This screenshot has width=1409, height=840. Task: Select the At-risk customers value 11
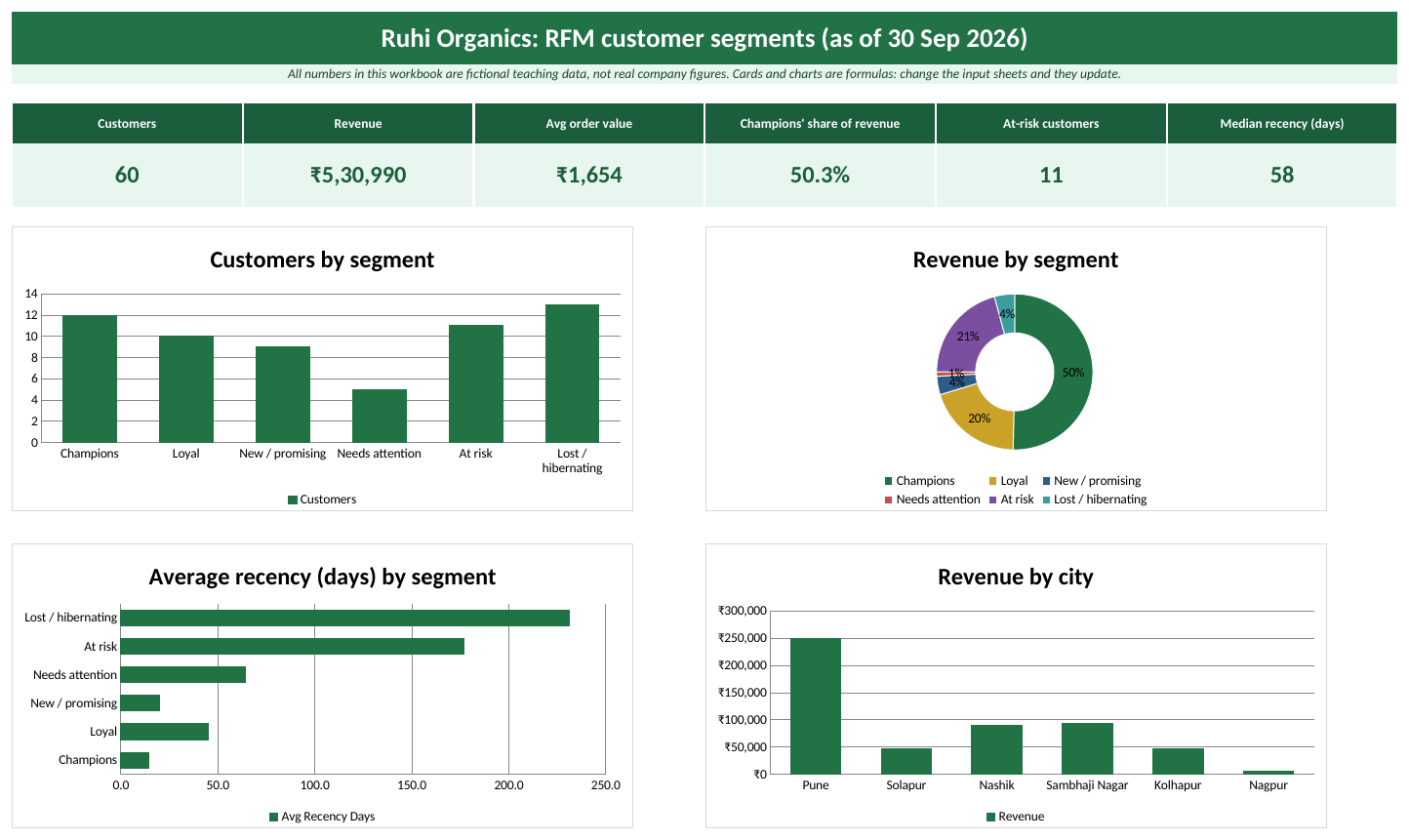click(x=1051, y=175)
